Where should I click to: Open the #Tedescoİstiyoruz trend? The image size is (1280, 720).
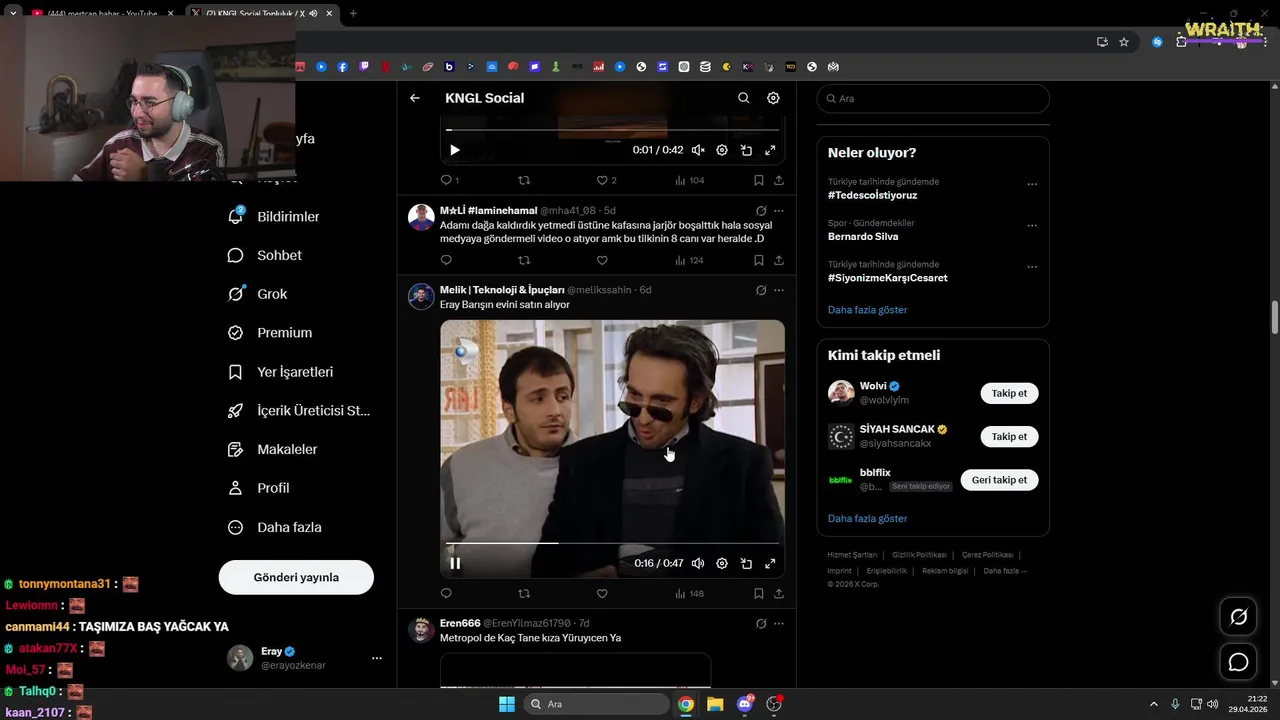coord(872,196)
